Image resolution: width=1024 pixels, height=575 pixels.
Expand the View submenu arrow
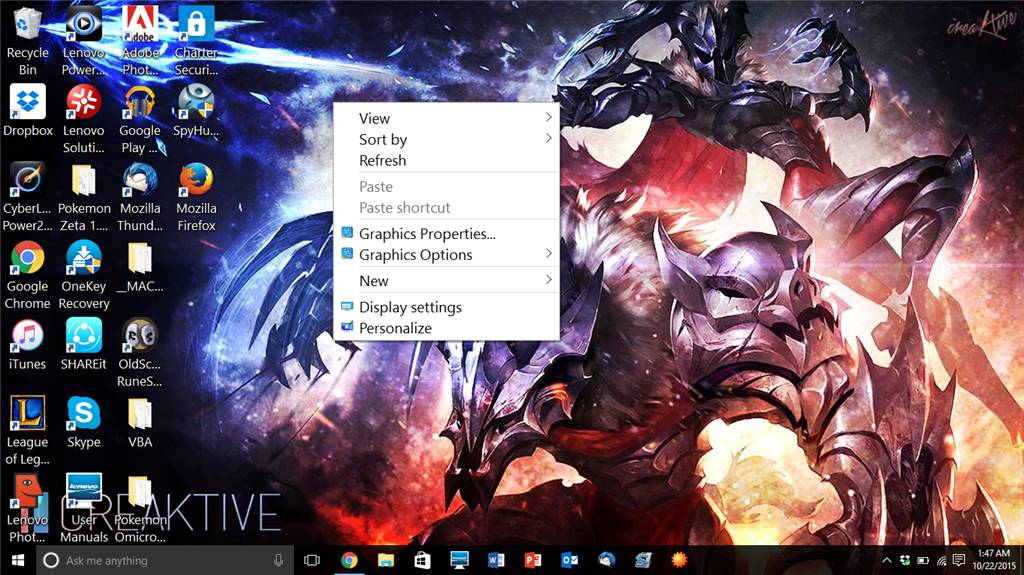click(x=549, y=118)
